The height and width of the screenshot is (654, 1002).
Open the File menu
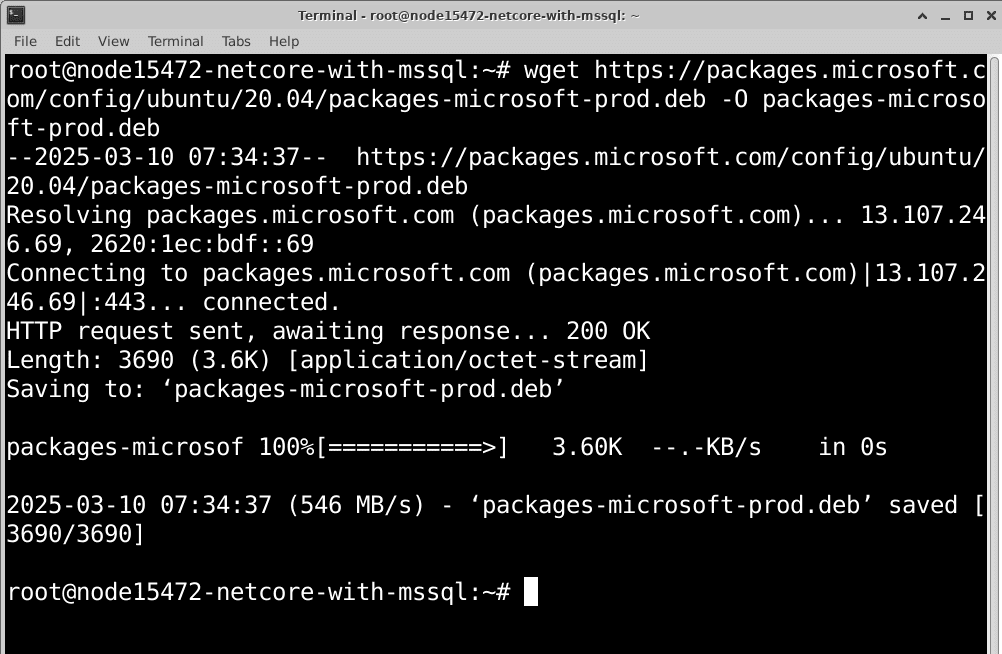[24, 41]
